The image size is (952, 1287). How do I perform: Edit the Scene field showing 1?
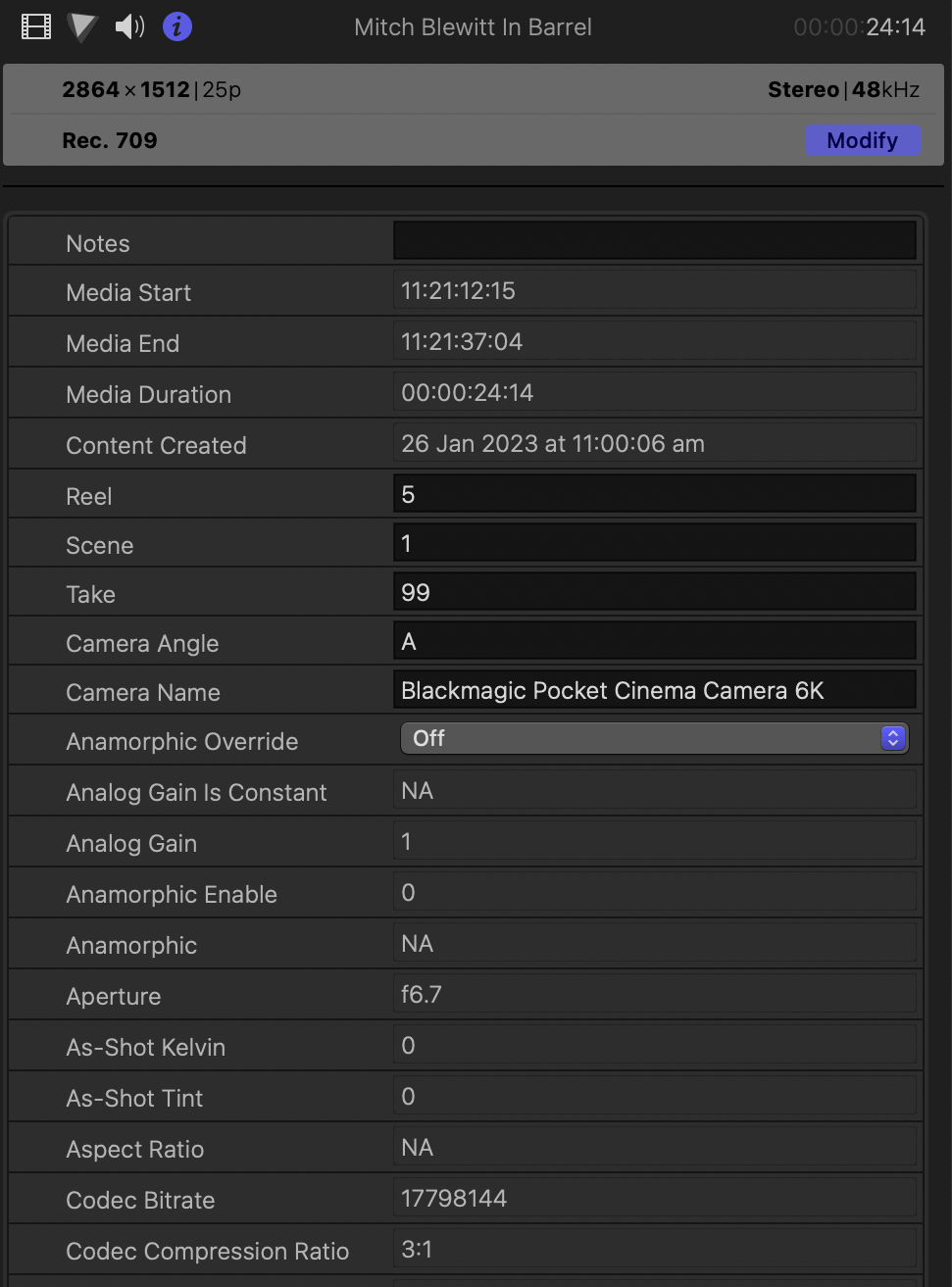point(654,543)
